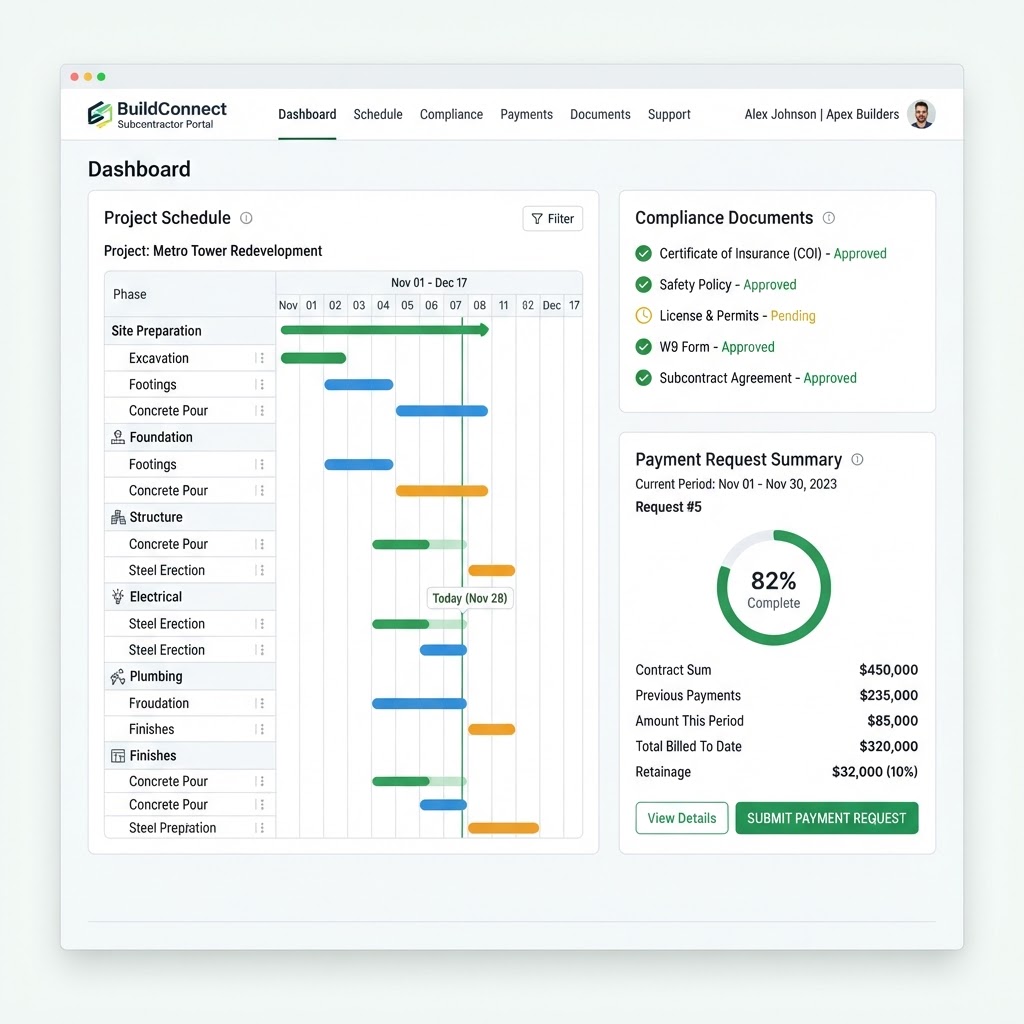Click the Approved status of W9 Form
Viewport: 1024px width, 1024px height.
(748, 347)
